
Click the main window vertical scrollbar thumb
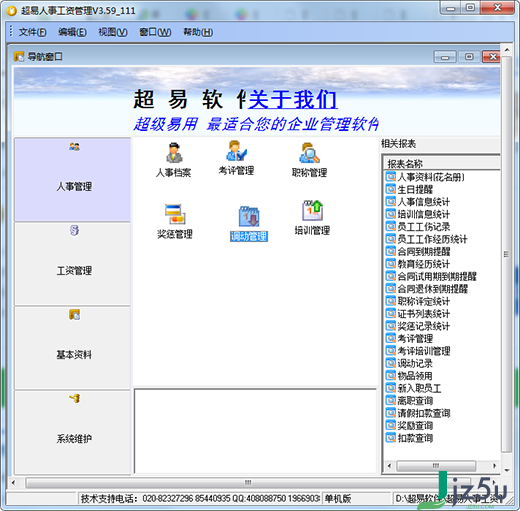506,254
